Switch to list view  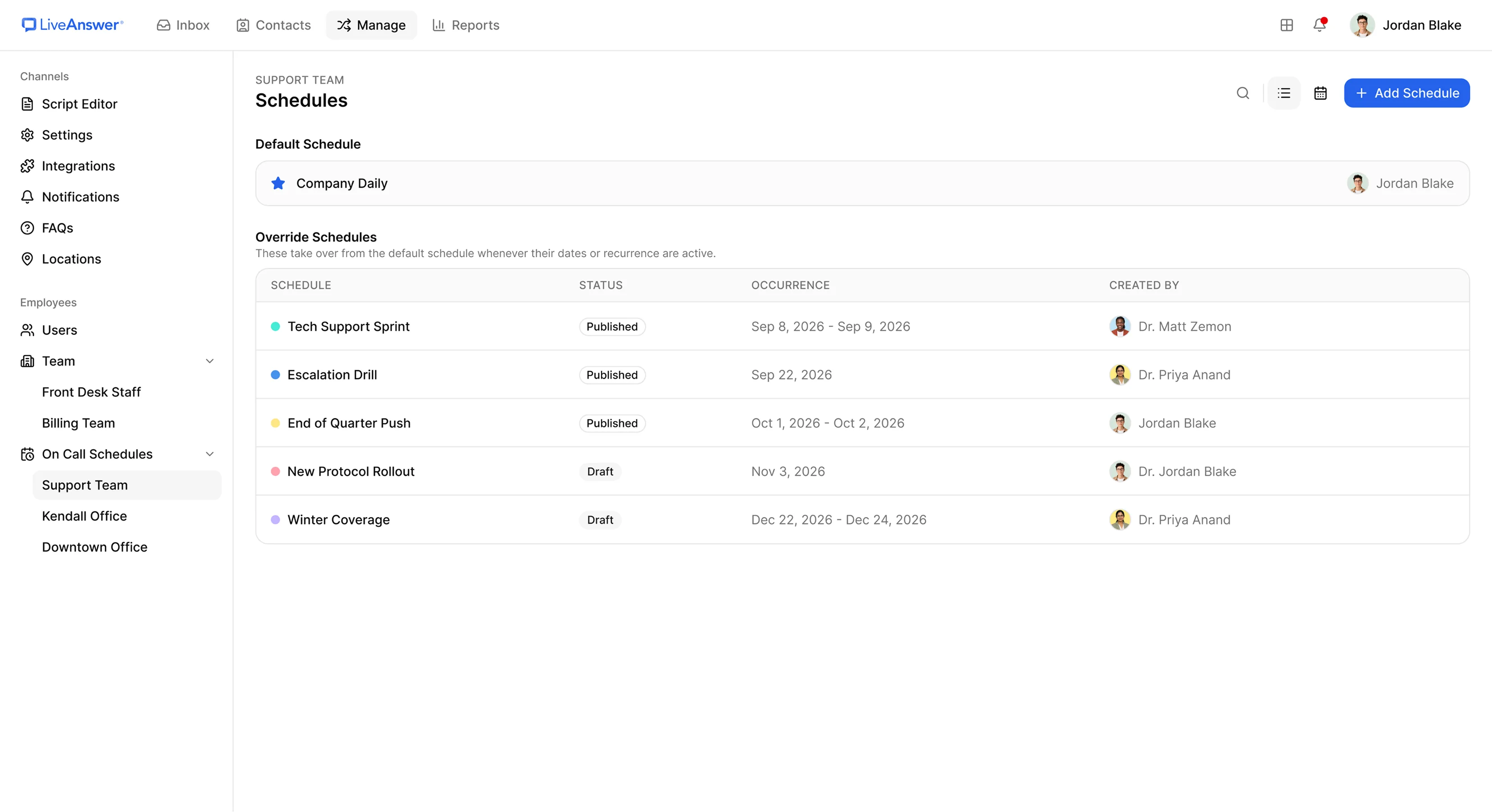[1283, 93]
